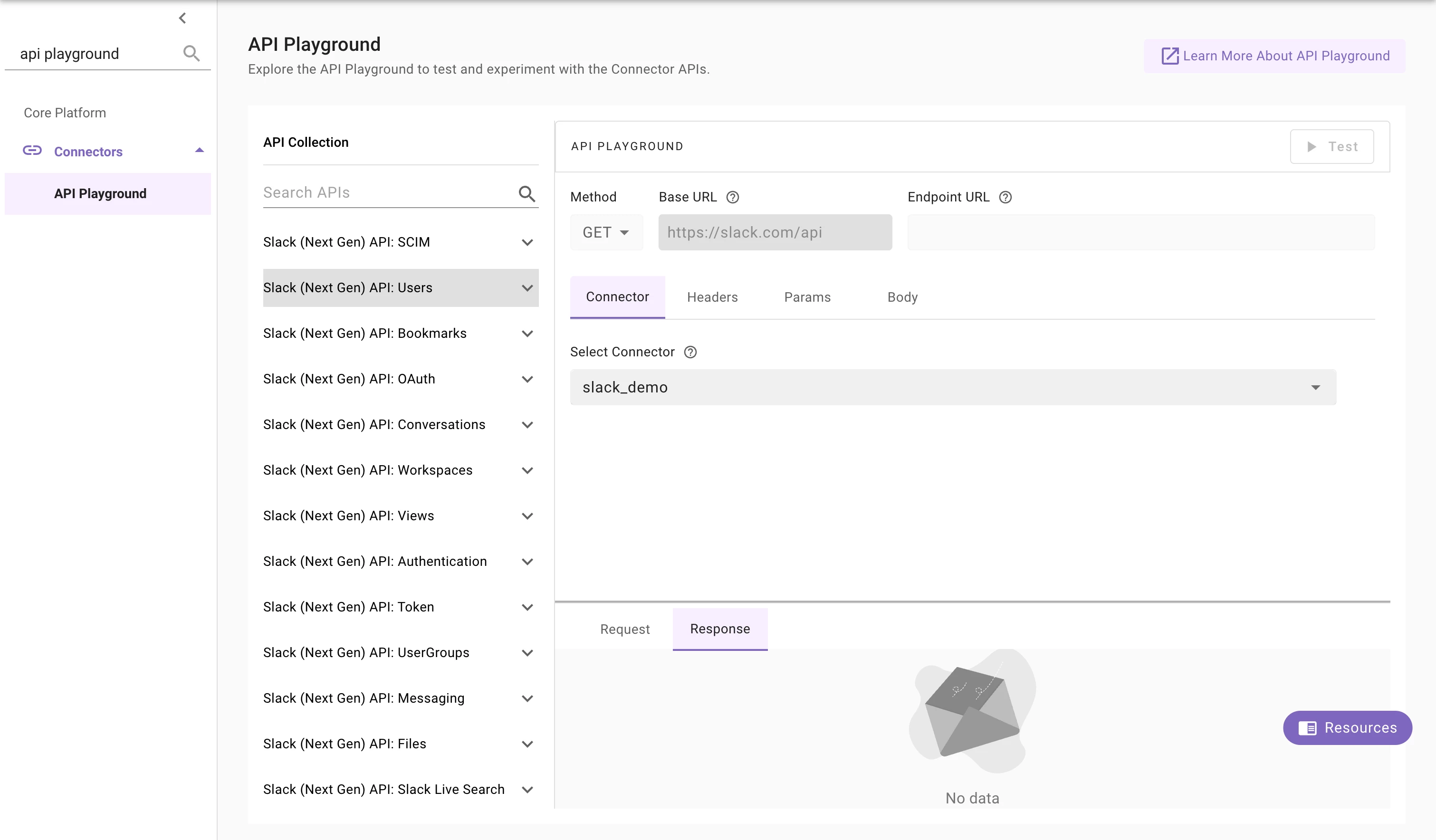
Task: Open the Resources panel button
Action: (1347, 728)
